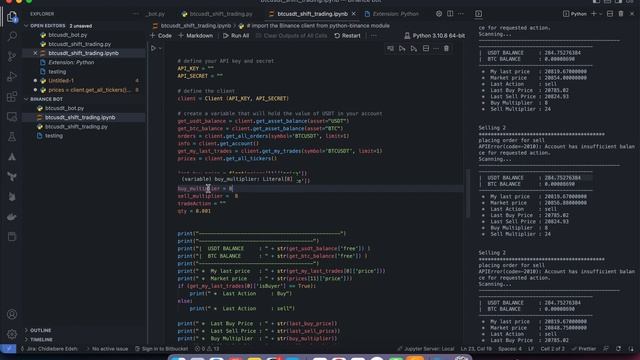
Task: Open the Extensions view
Action: pyautogui.click(x=12, y=96)
